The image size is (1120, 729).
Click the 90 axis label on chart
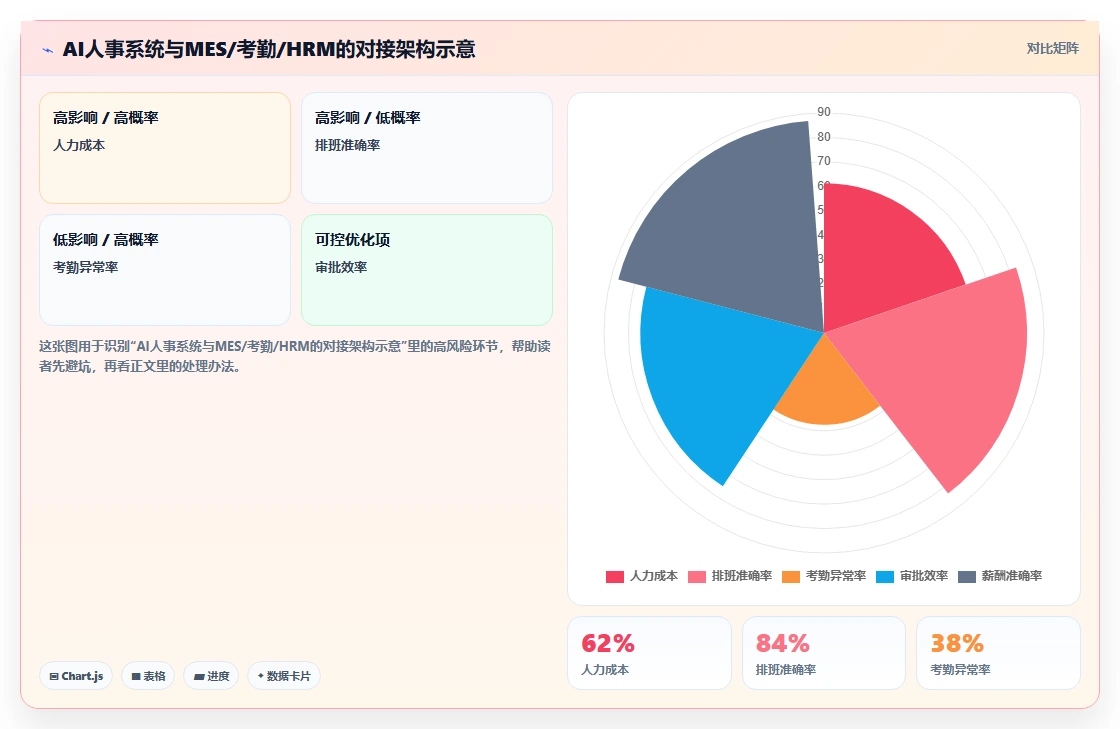(x=824, y=112)
